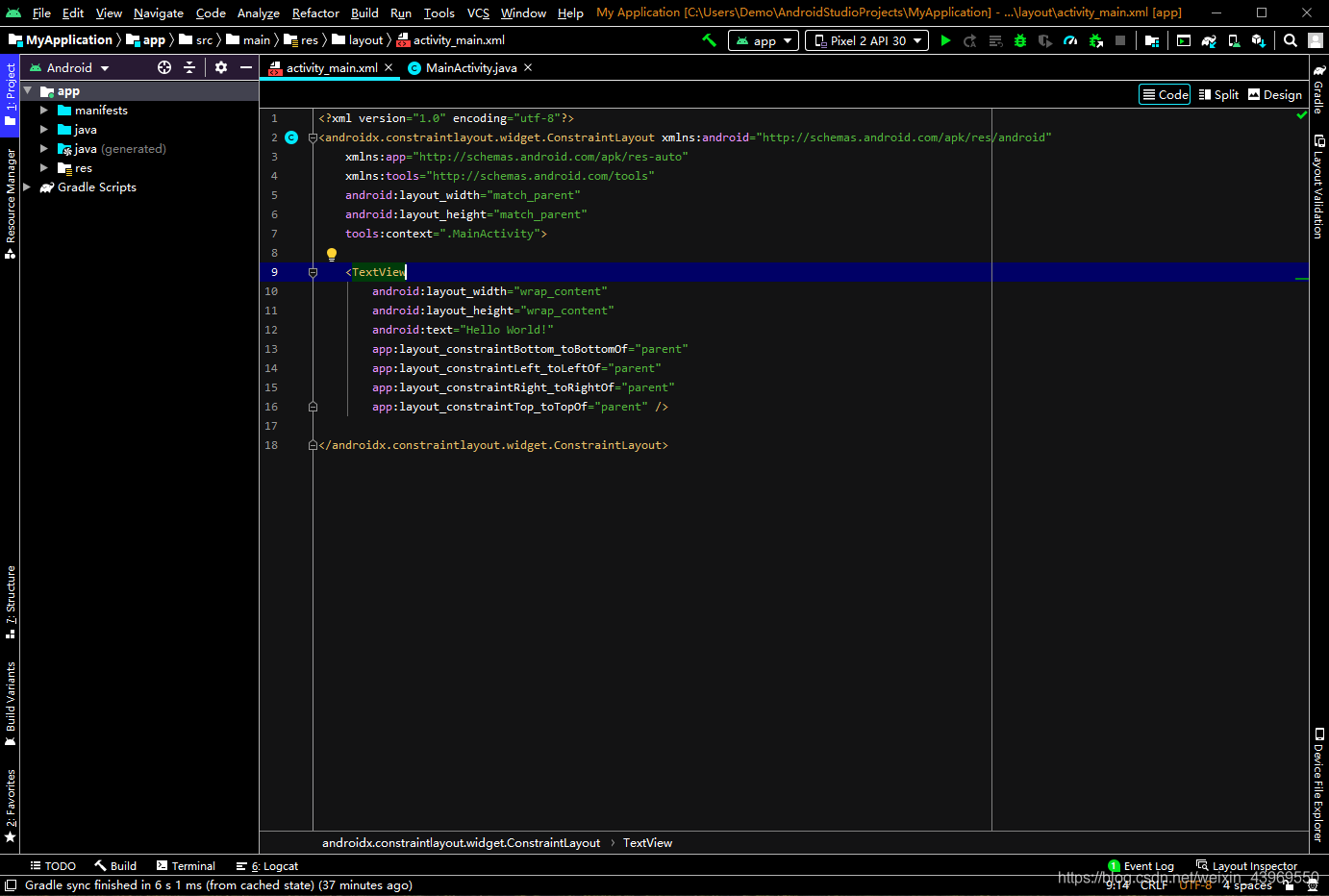Viewport: 1329px width, 896px height.
Task: Toggle the Favorites side tab
Action: coord(11,806)
